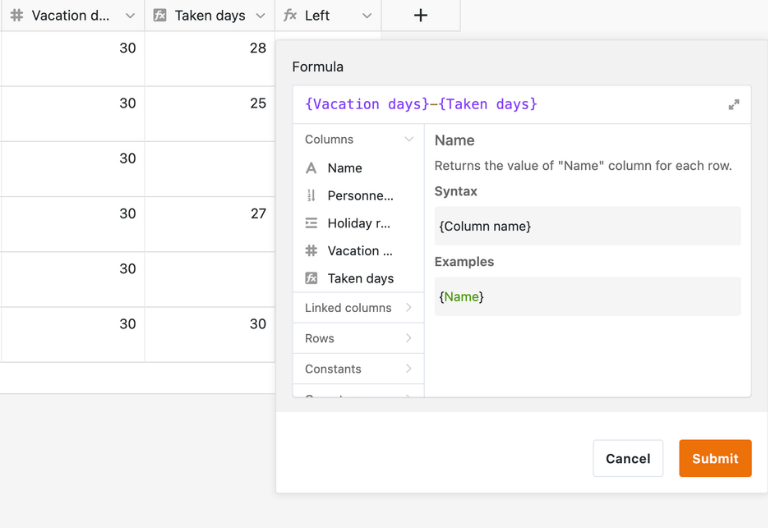Viewport: 768px width, 528px height.
Task: Select the Taken days cell showing 25
Action: pyautogui.click(x=210, y=114)
